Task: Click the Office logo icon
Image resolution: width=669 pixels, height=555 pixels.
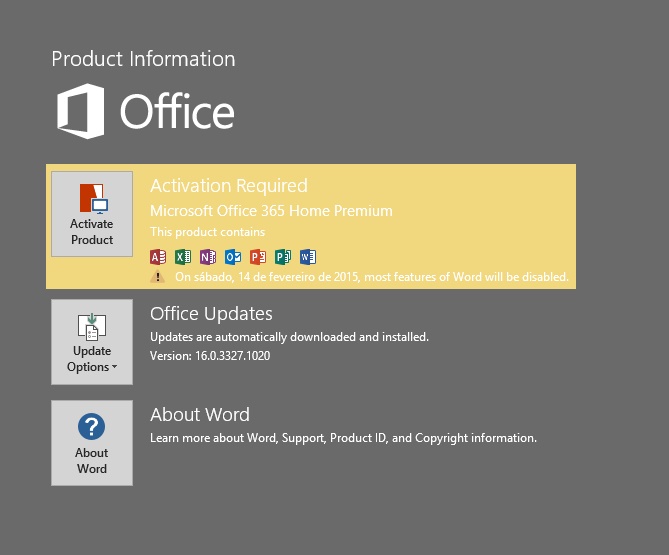Action: pyautogui.click(x=81, y=111)
